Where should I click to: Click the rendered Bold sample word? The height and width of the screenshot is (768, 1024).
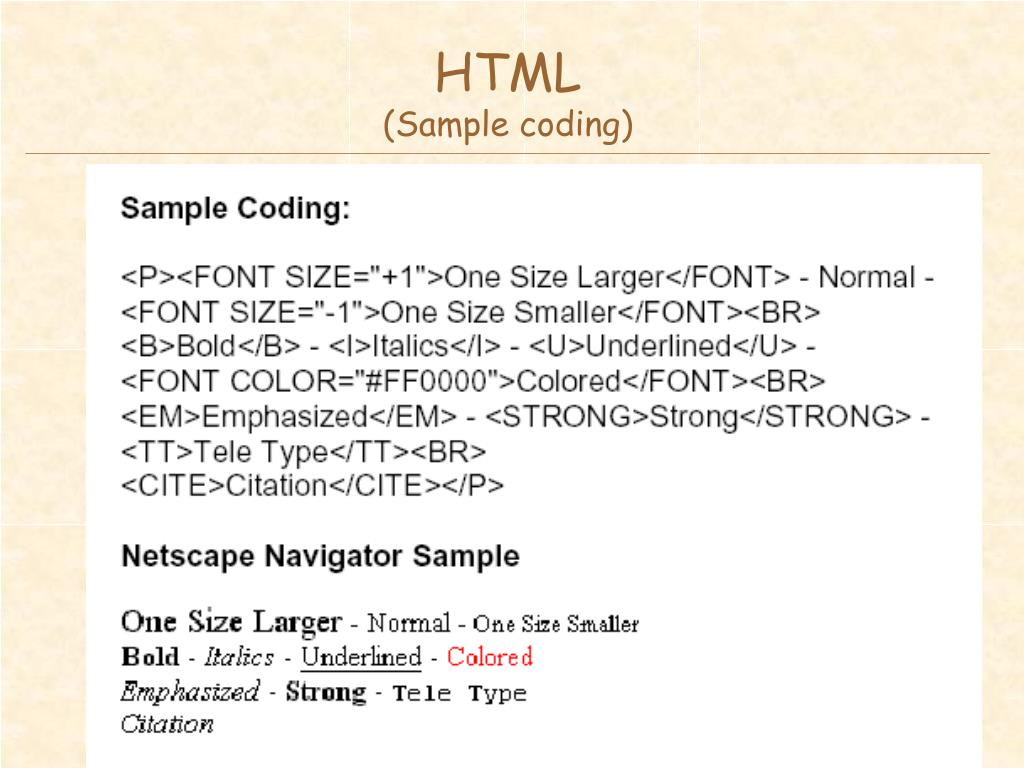pos(150,657)
